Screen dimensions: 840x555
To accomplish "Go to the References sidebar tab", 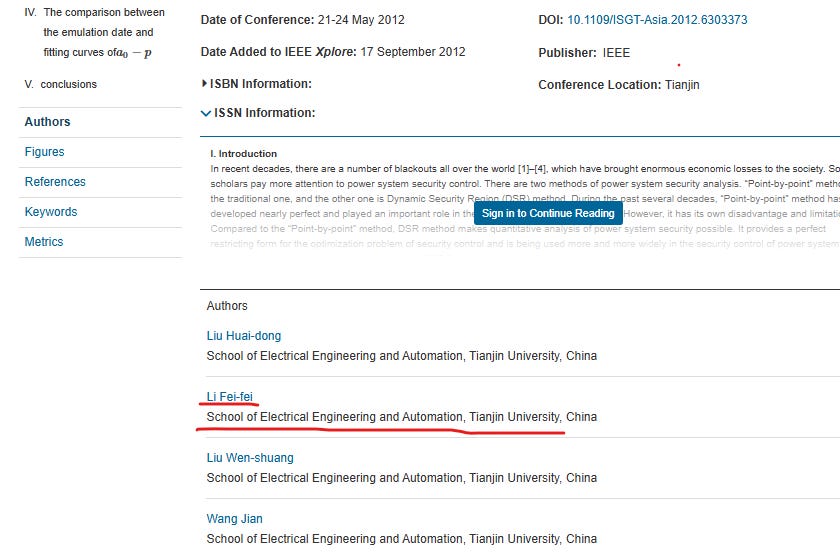I will (55, 182).
